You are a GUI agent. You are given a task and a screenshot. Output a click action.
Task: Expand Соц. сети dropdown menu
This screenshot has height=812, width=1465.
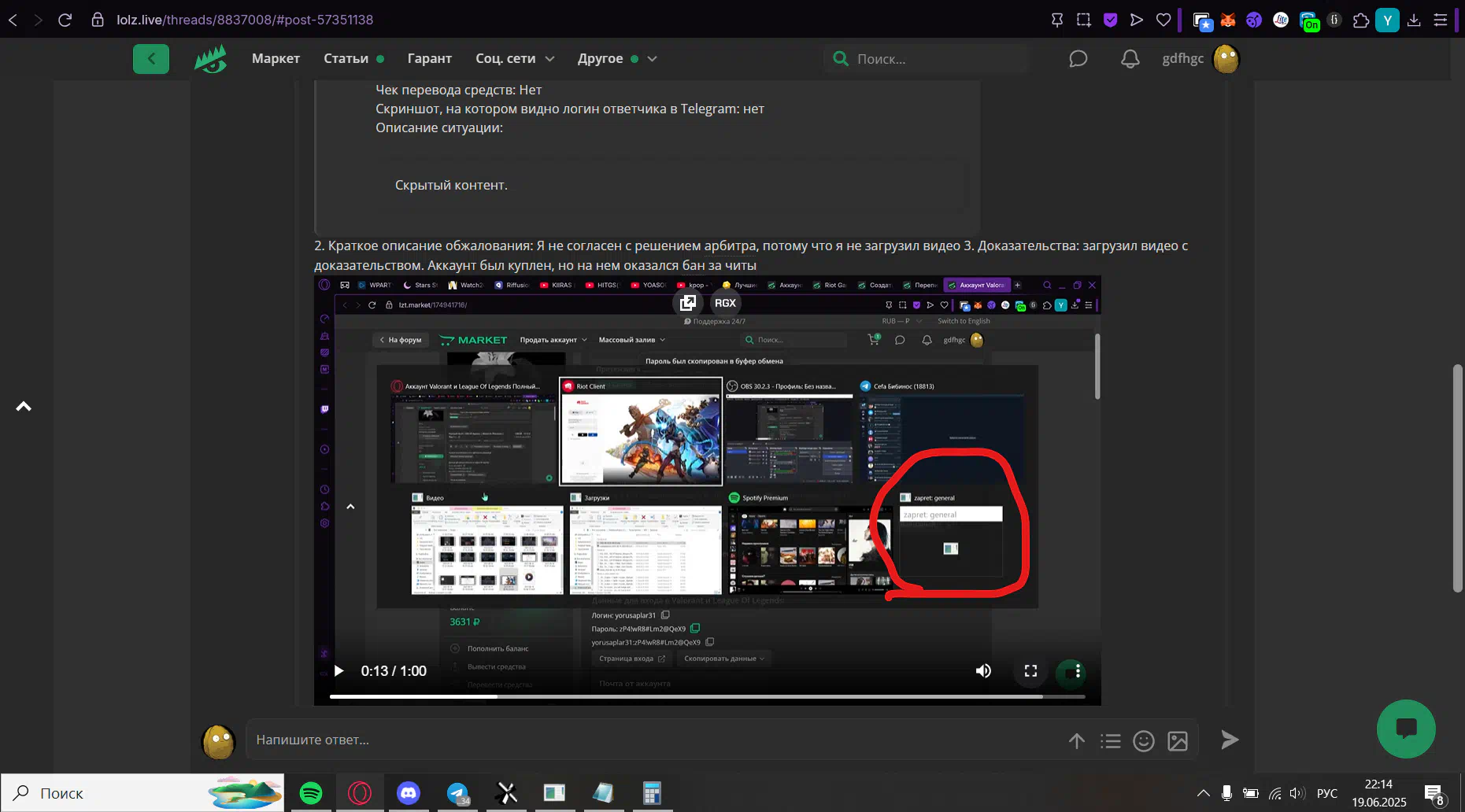(515, 58)
